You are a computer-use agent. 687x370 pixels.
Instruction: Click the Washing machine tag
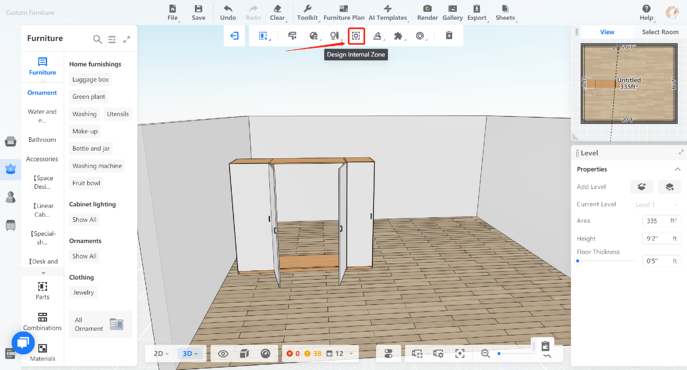pyautogui.click(x=97, y=166)
